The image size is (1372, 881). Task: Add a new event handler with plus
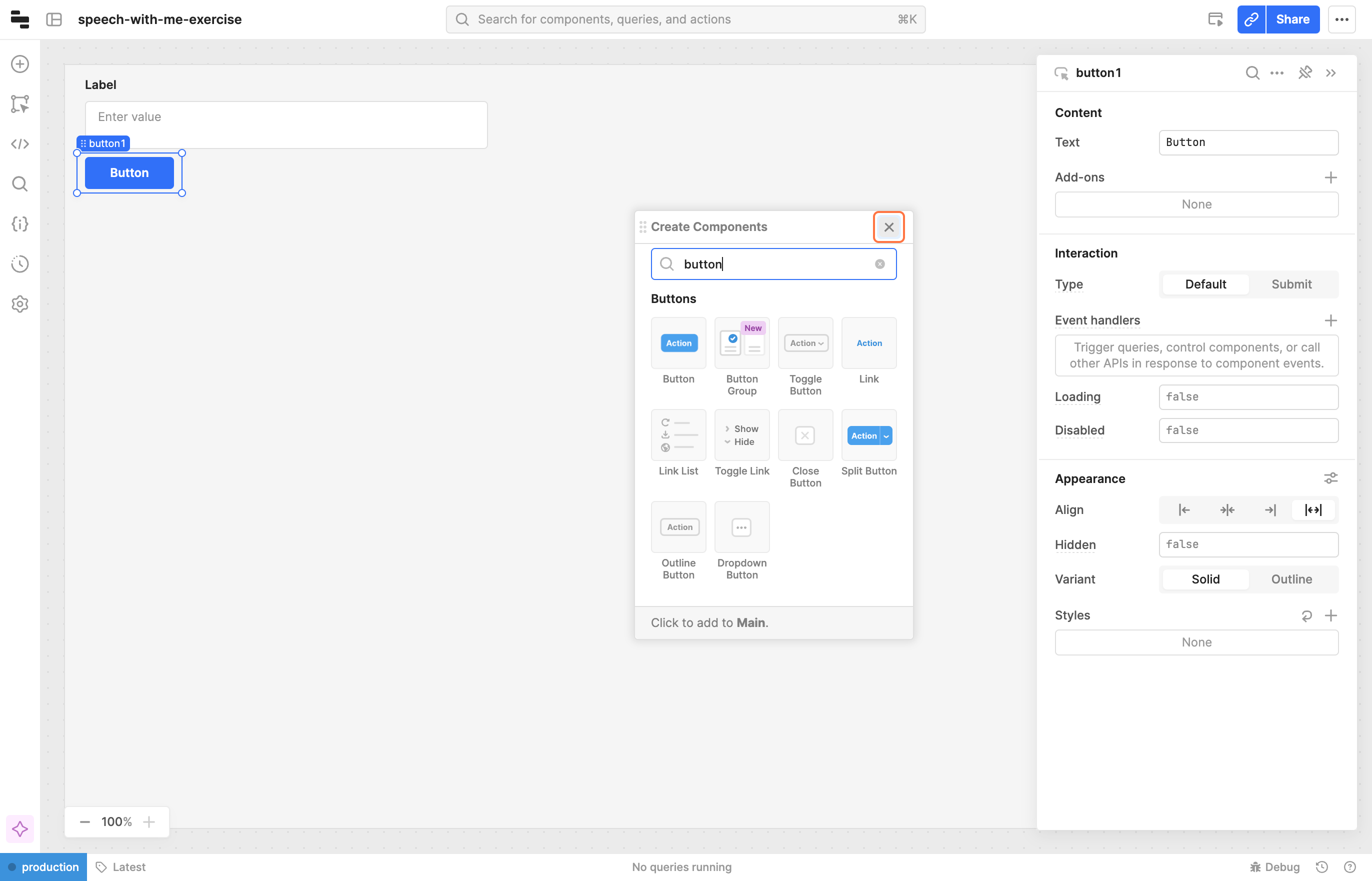[1331, 320]
